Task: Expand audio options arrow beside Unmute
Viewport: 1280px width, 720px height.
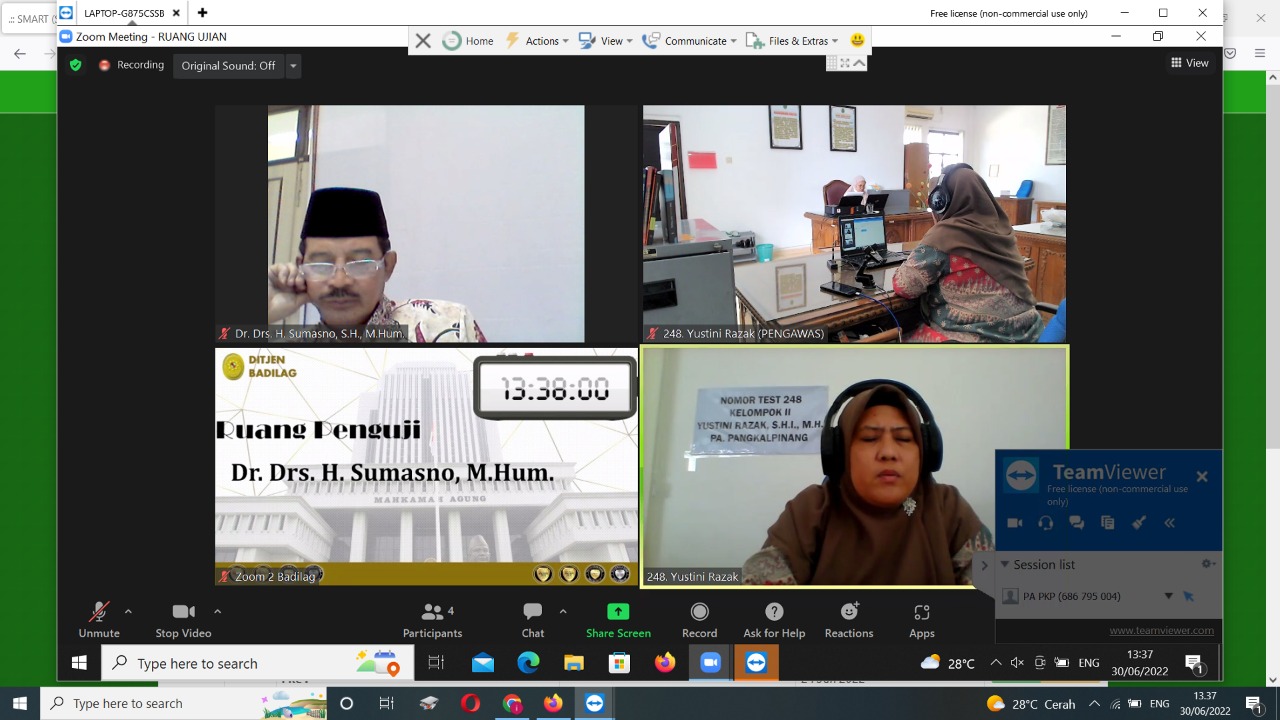Action: click(x=128, y=611)
